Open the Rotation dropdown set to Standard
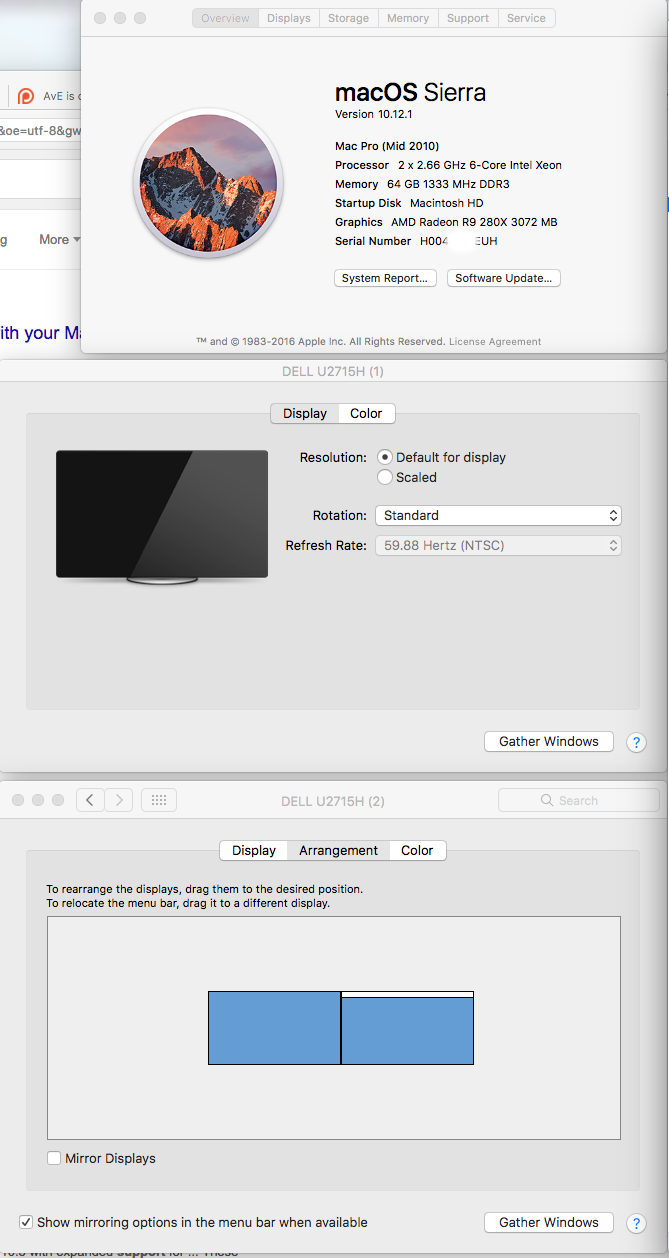669x1258 pixels. [x=498, y=515]
